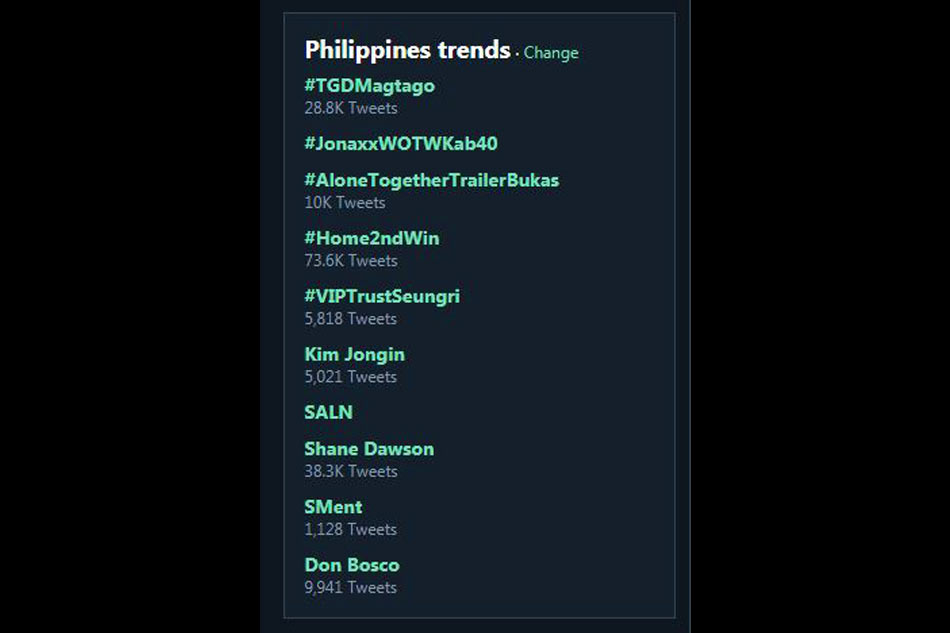Click the 38.3K Tweets count
This screenshot has width=950, height=633.
point(351,472)
